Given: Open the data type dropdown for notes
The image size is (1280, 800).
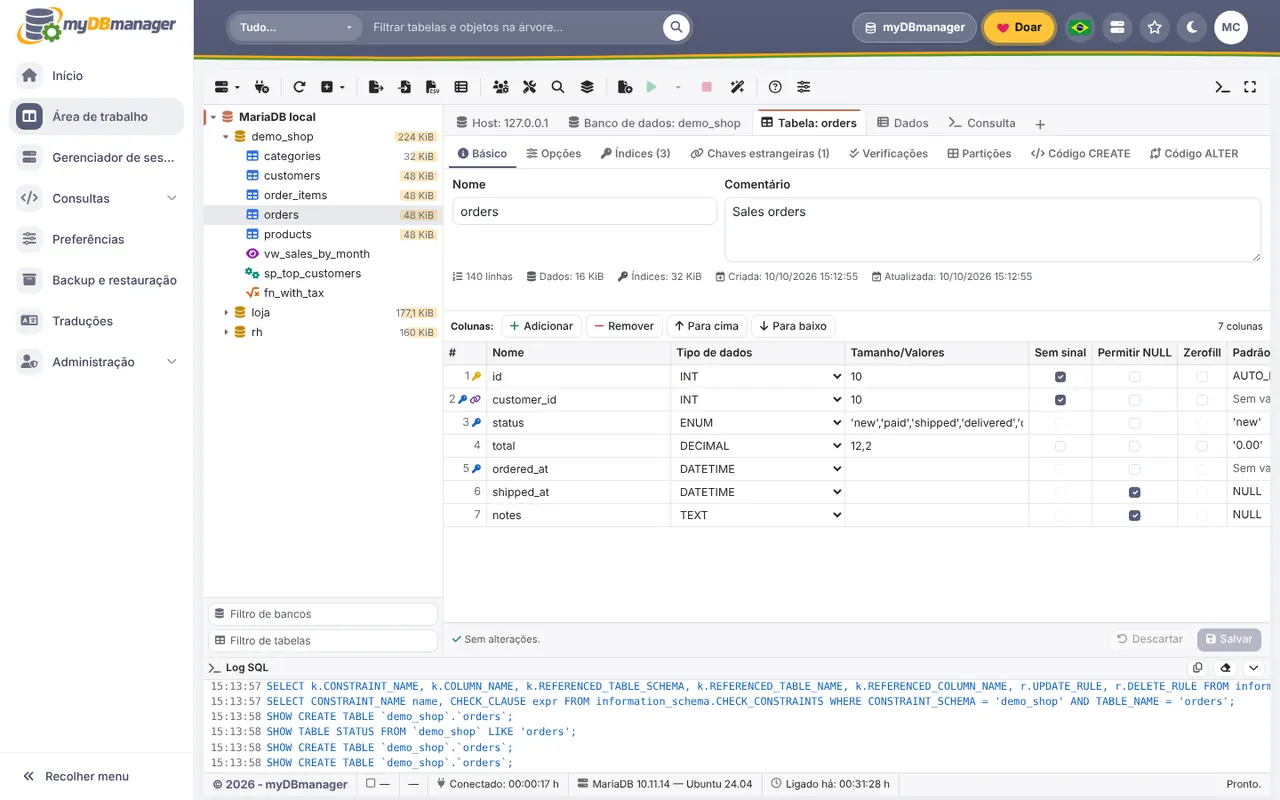Looking at the screenshot, I should pyautogui.click(x=758, y=515).
